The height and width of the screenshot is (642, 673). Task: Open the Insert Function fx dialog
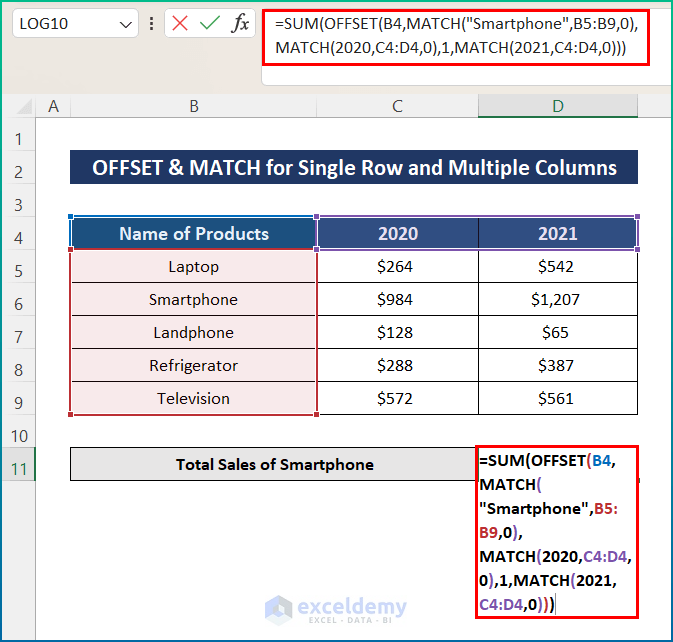pyautogui.click(x=240, y=24)
